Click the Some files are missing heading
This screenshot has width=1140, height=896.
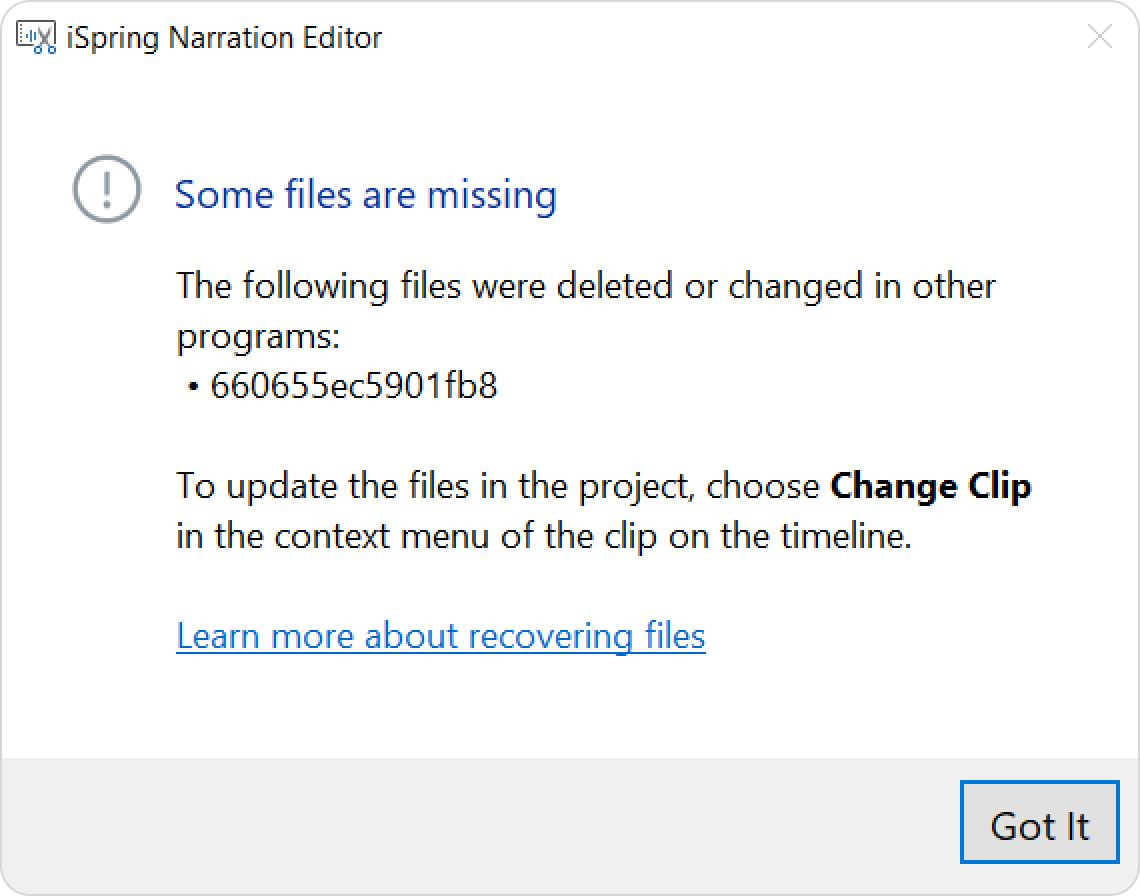pyautogui.click(x=366, y=195)
